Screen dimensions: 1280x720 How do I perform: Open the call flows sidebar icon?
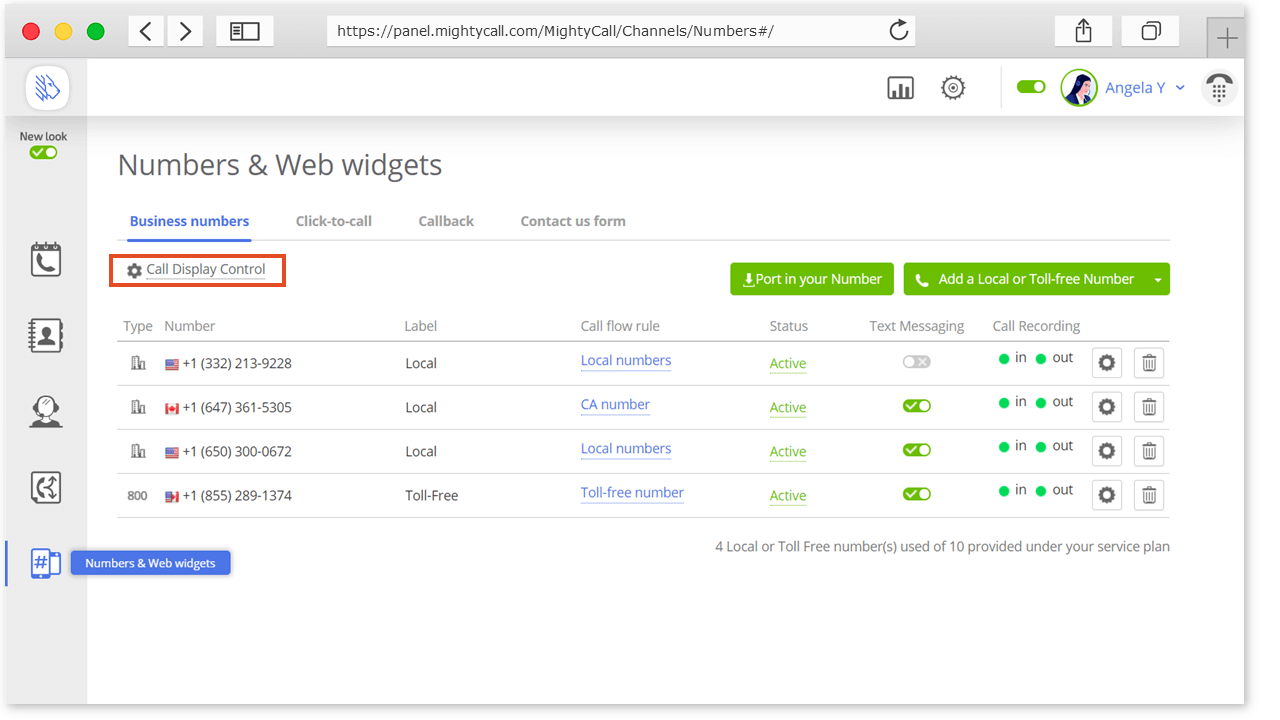click(46, 487)
